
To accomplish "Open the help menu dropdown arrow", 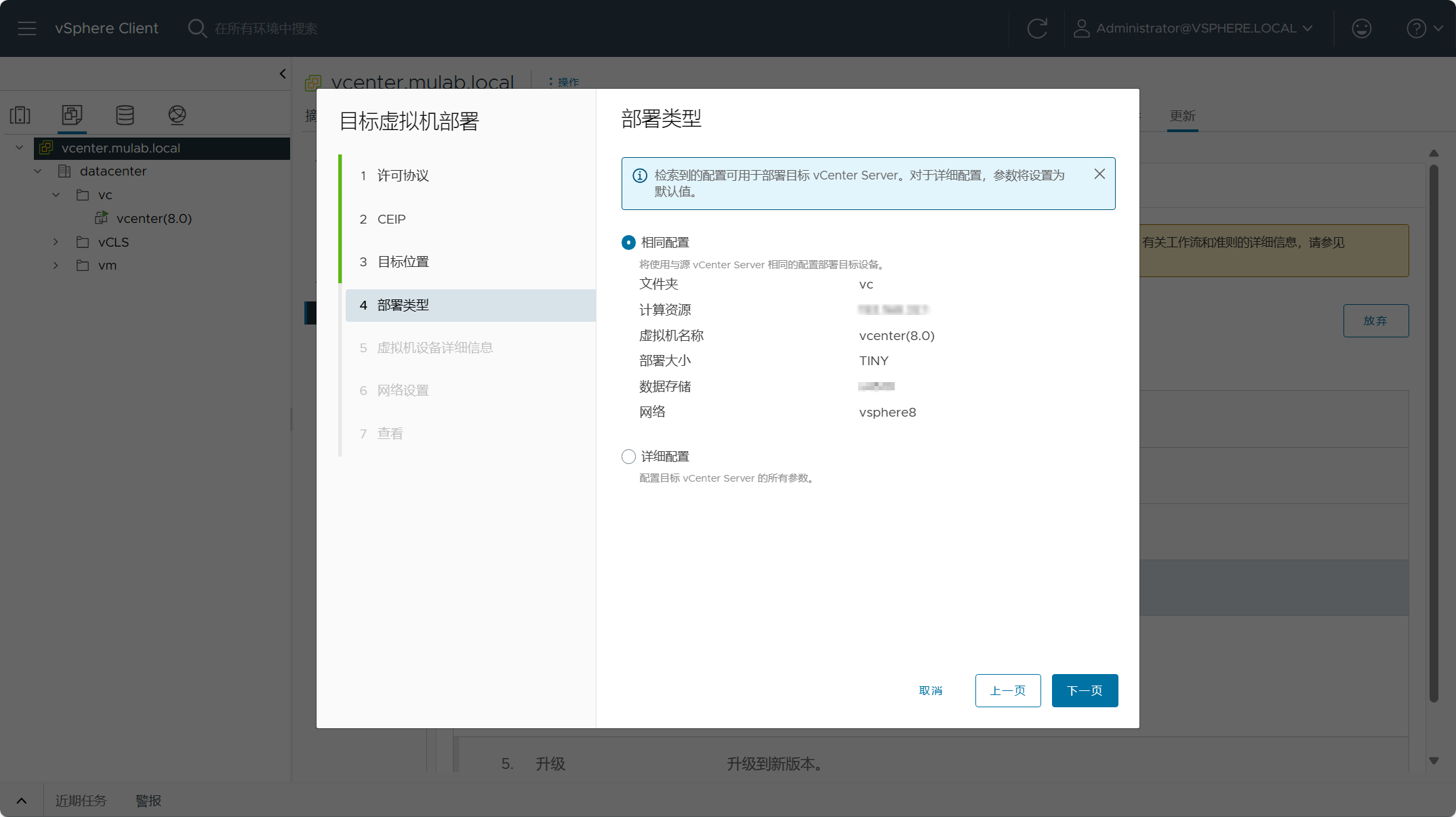I will coord(1438,28).
